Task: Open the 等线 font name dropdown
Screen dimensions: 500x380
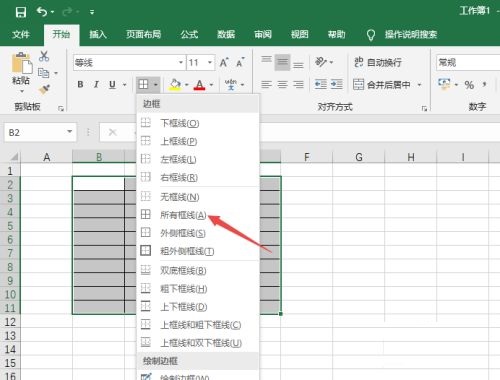Action: 180,62
